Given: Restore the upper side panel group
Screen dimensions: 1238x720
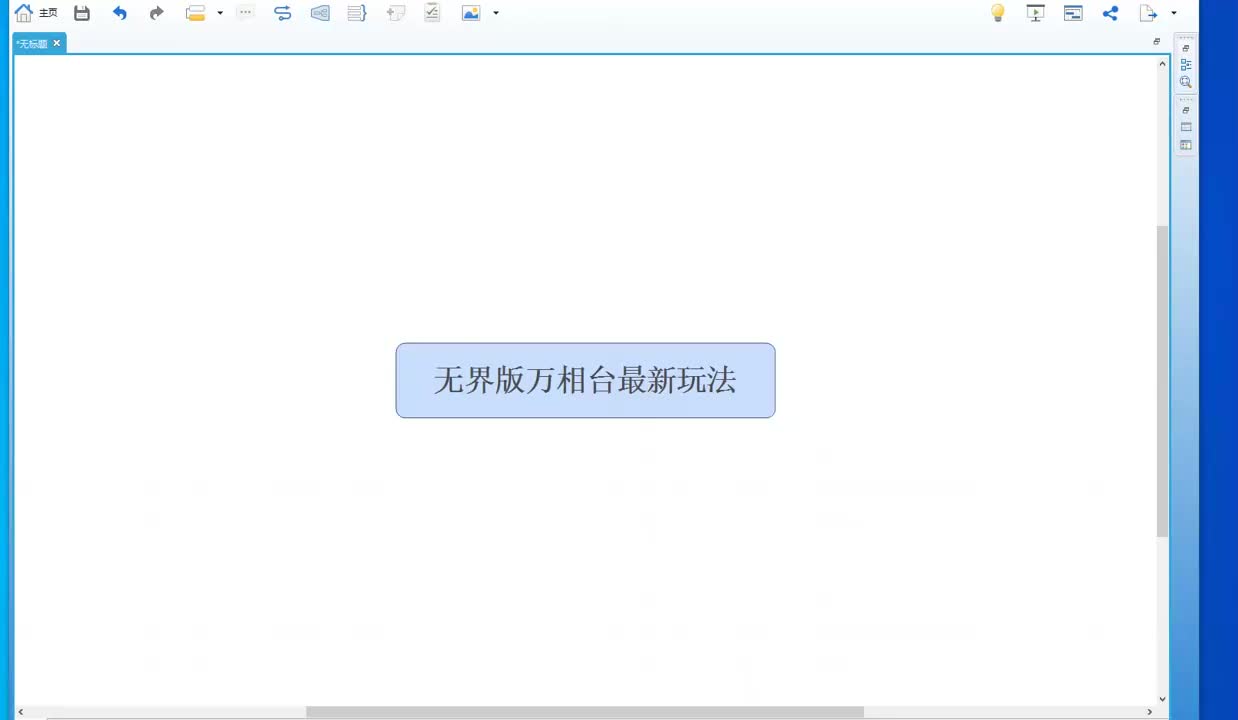Looking at the screenshot, I should coord(1186,48).
